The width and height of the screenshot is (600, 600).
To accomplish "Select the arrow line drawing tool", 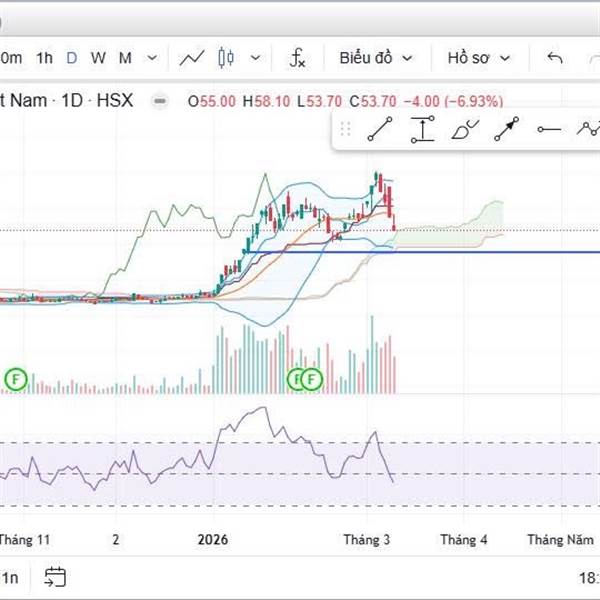I will point(507,129).
